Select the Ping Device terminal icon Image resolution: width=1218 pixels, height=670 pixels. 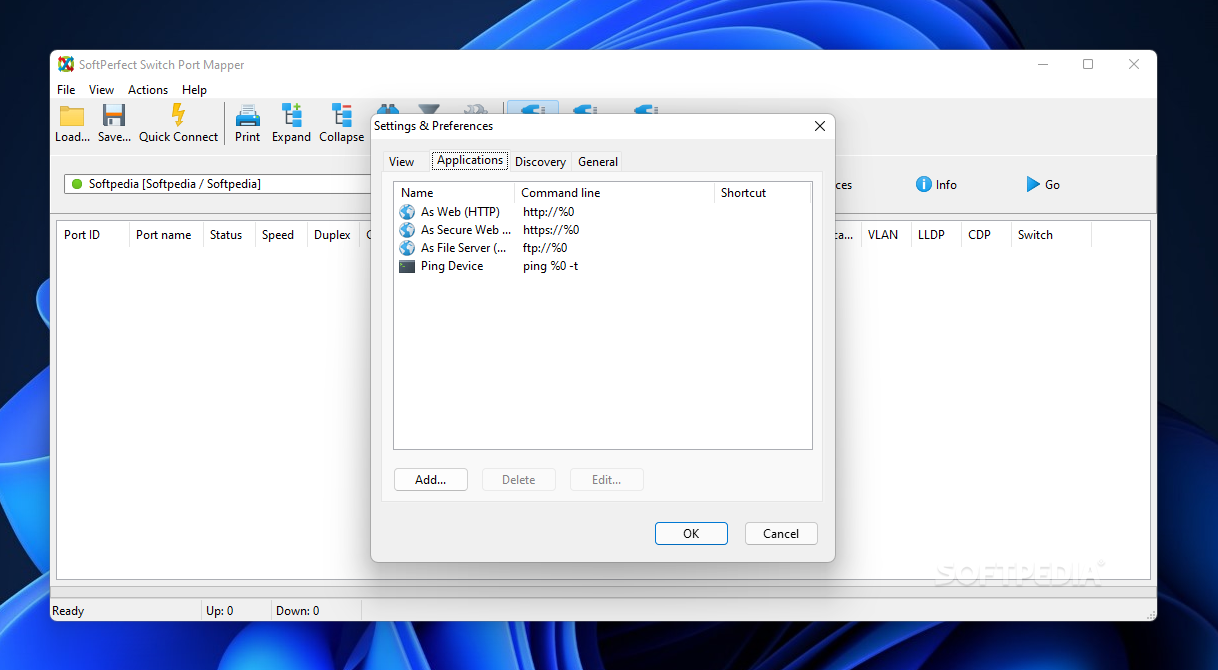[x=407, y=266]
